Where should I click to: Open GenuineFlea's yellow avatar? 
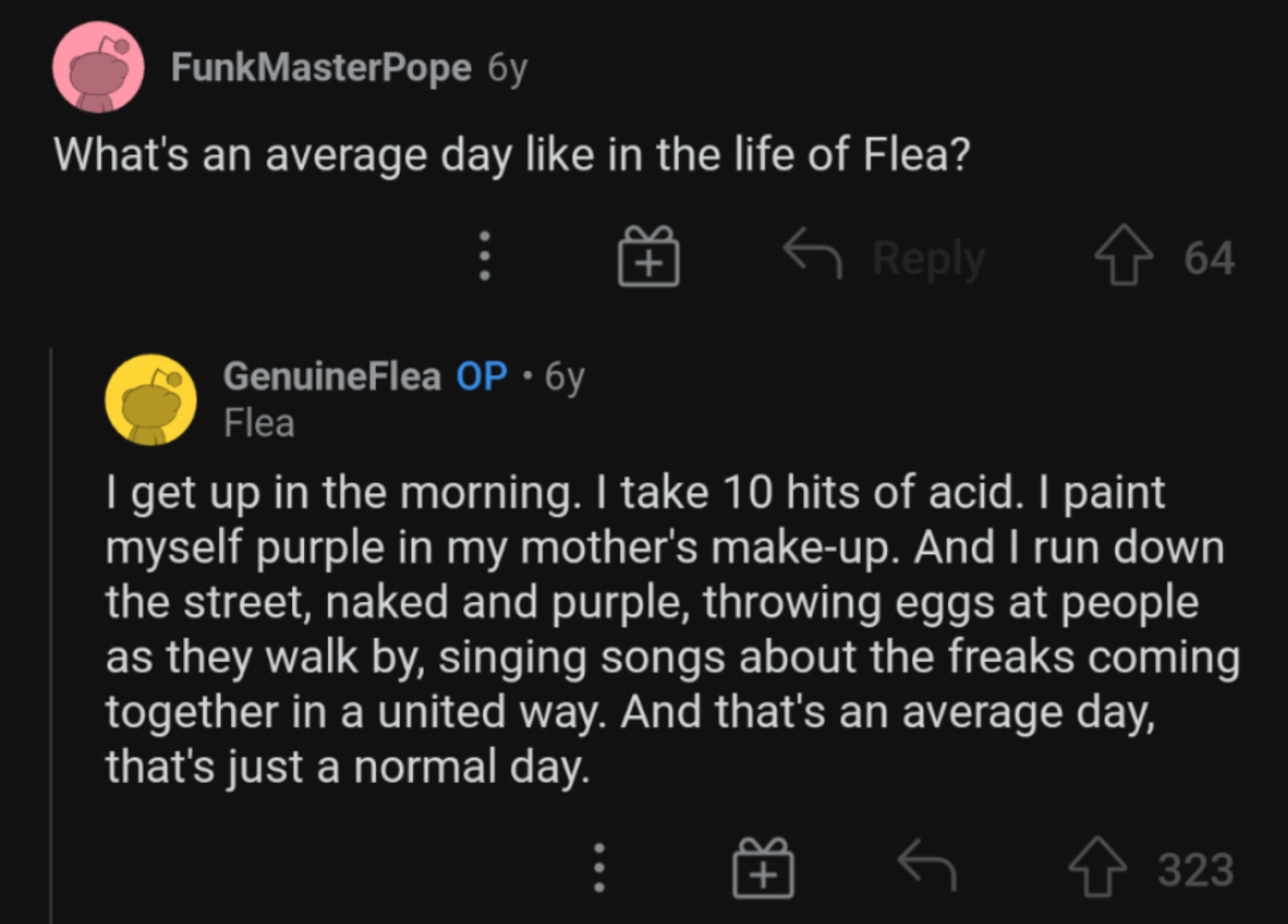150,400
